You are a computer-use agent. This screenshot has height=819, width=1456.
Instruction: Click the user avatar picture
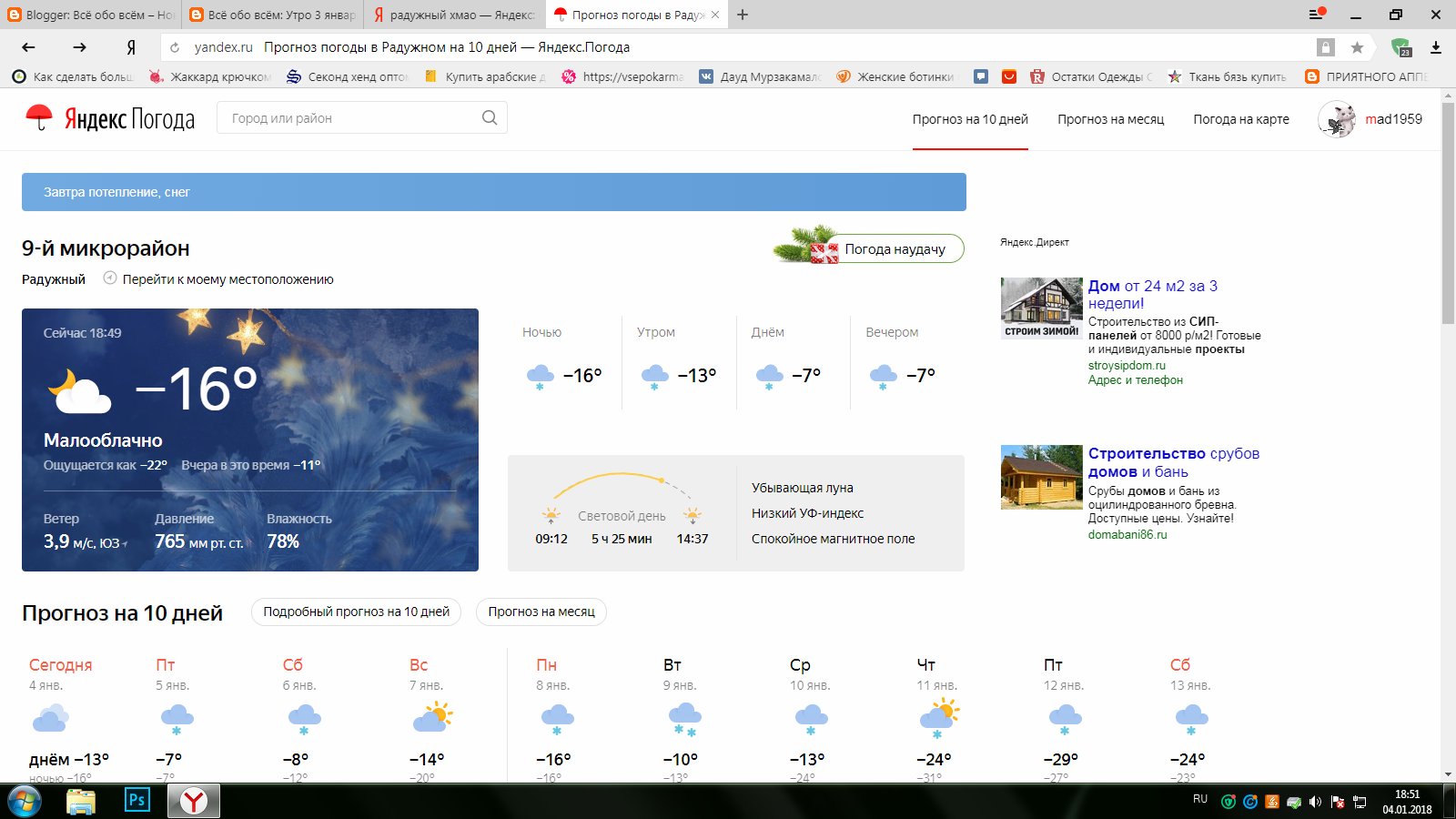click(1337, 119)
